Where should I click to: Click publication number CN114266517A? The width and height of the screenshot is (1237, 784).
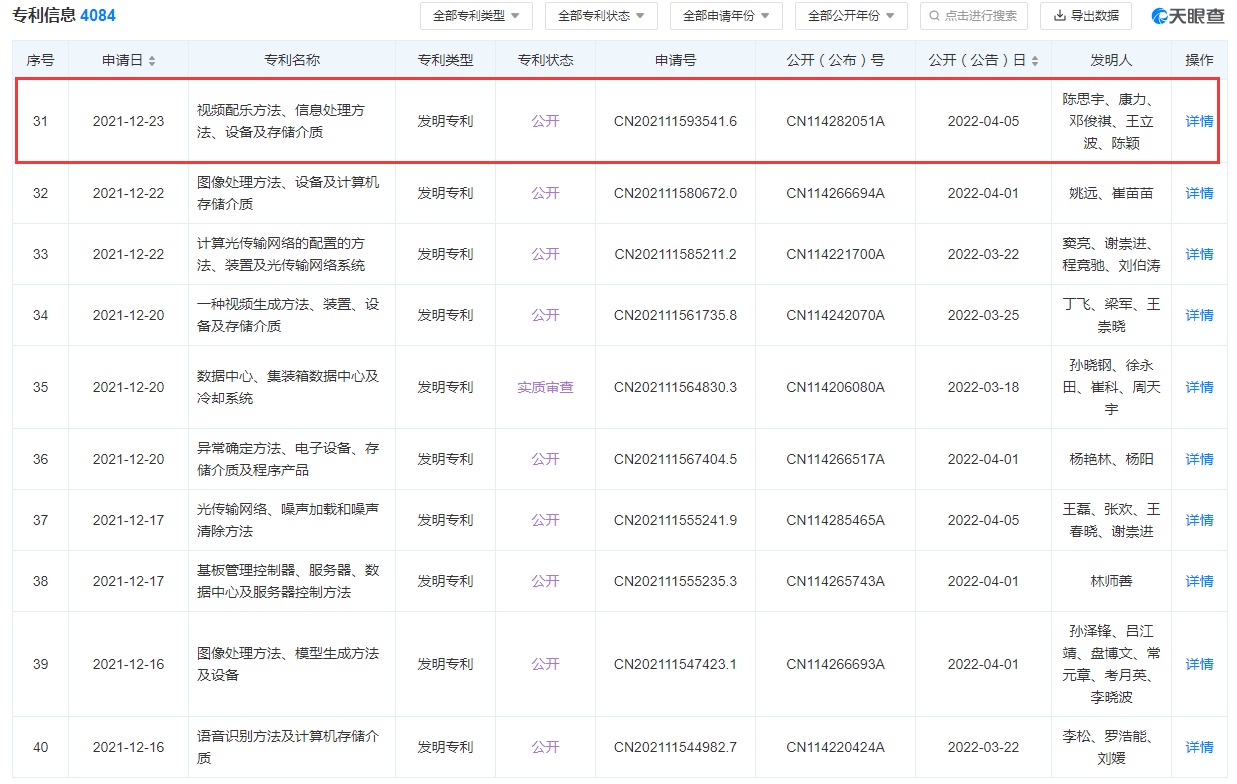pos(835,459)
